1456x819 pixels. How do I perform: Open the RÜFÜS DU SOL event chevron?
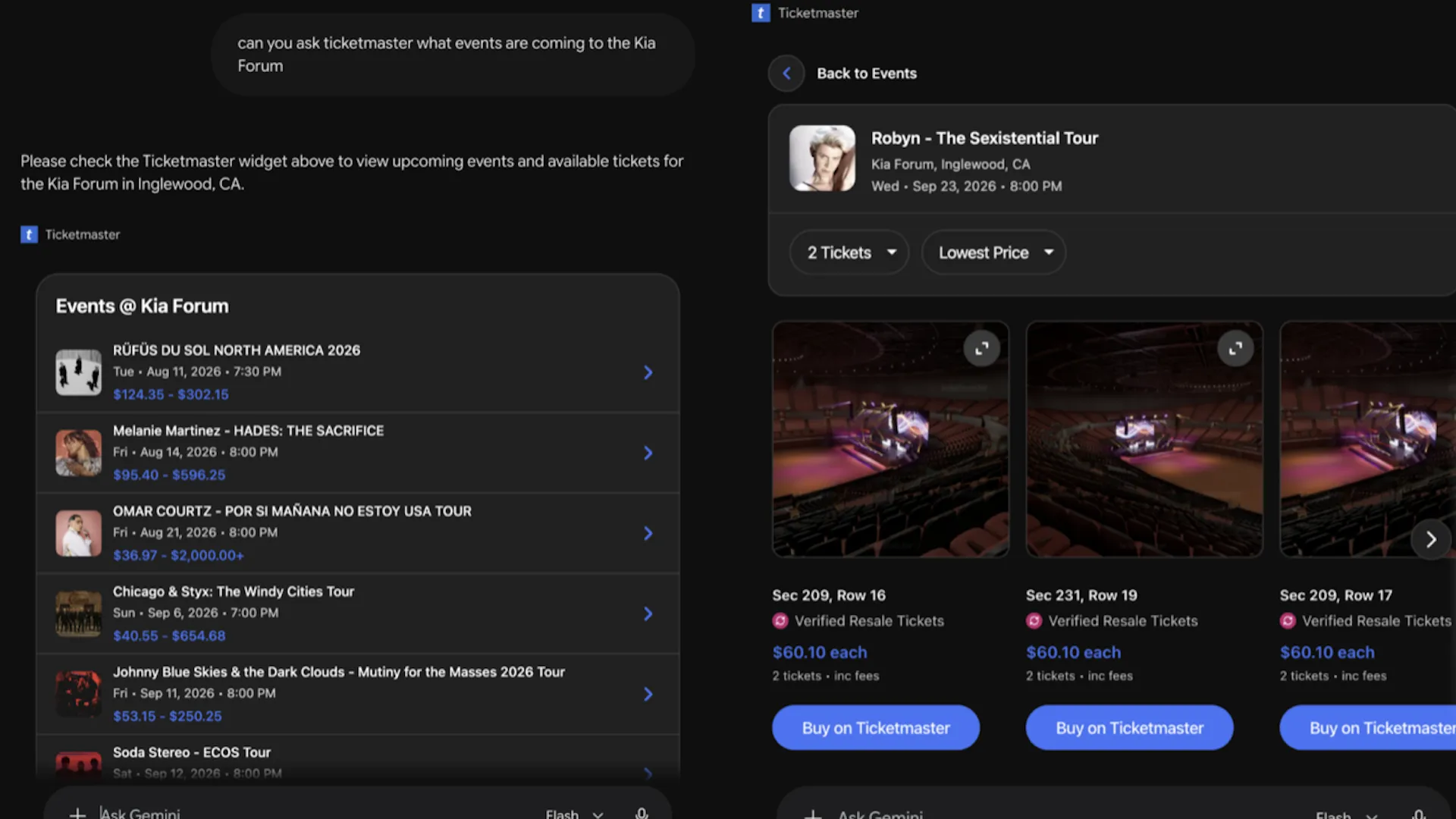pyautogui.click(x=648, y=372)
